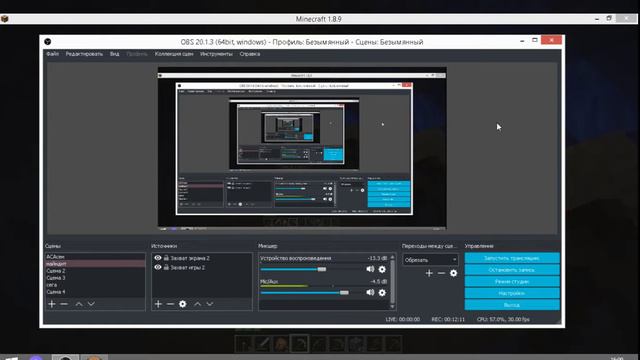Open the Коллекция сцен menu
The width and height of the screenshot is (640, 360).
(174, 54)
